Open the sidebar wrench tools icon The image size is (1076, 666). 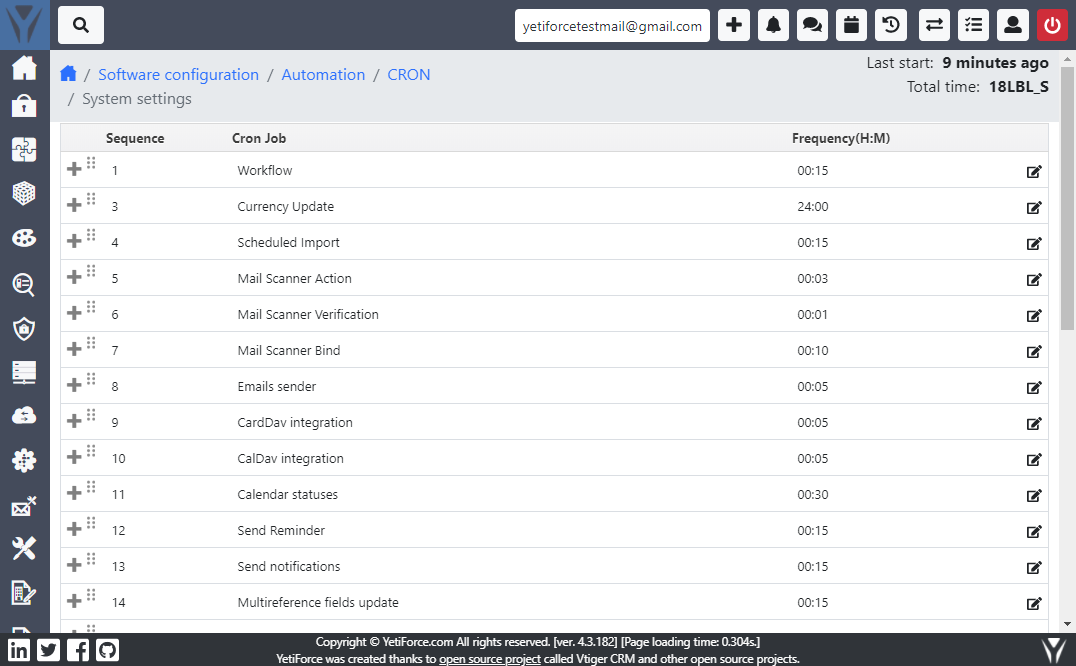pyautogui.click(x=24, y=548)
